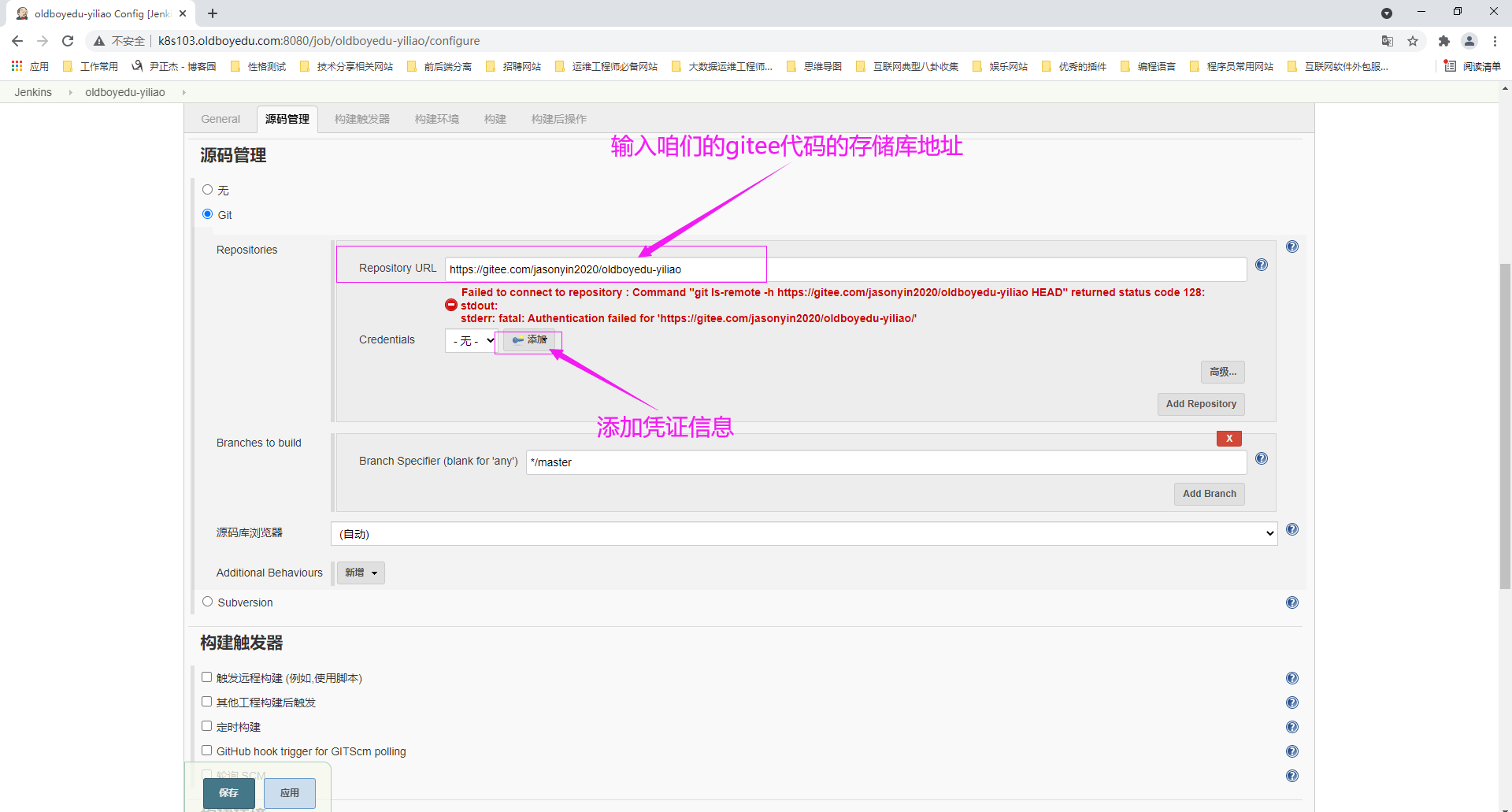
Task: Open browser extensions puzzle icon
Action: coord(1443,41)
